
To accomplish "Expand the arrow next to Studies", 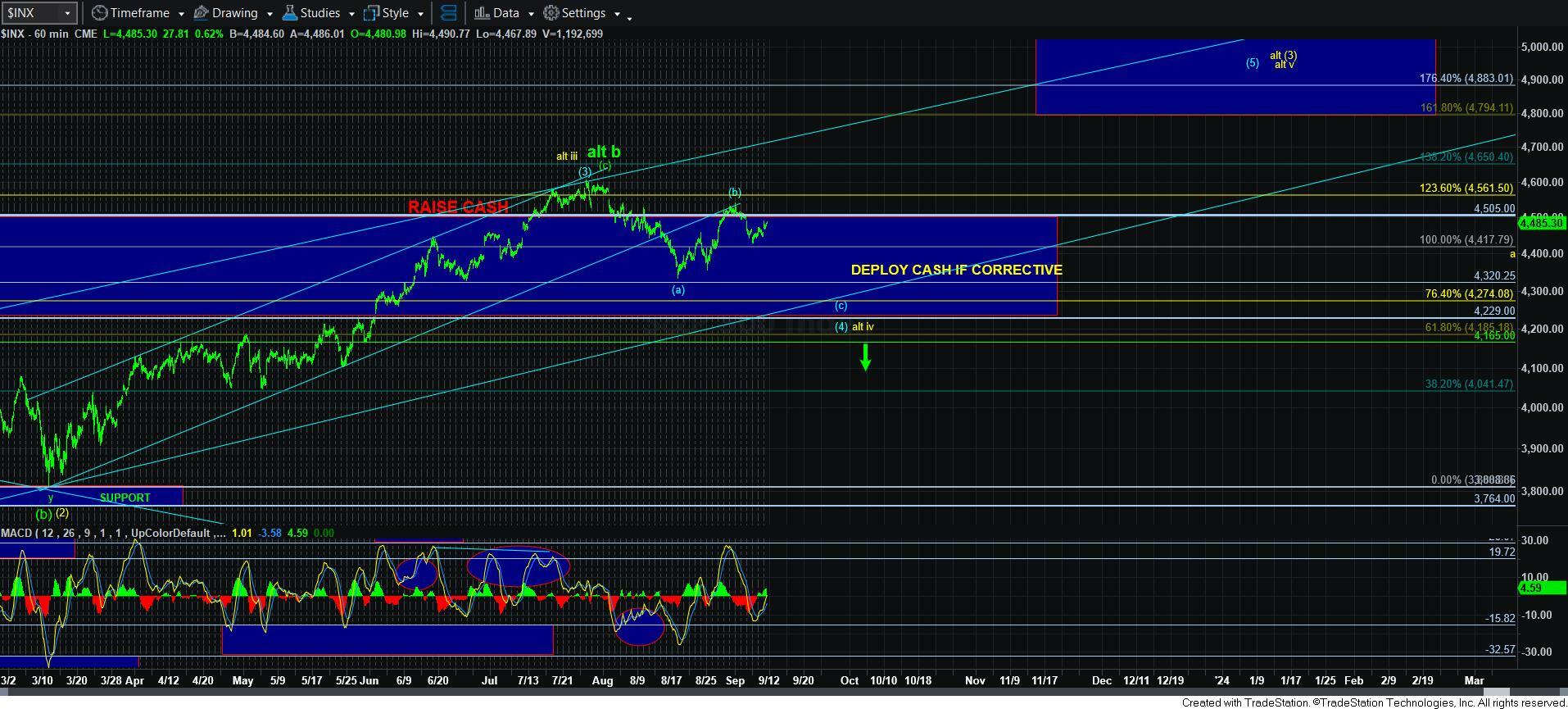I will tap(351, 14).
